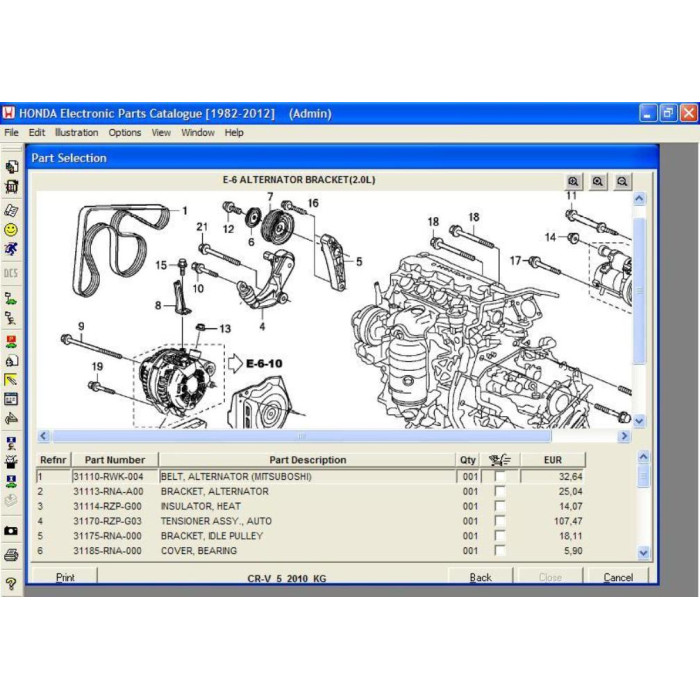Viewport: 700px width, 700px height.
Task: Click the illustration scroll up arrow
Action: coord(639,199)
